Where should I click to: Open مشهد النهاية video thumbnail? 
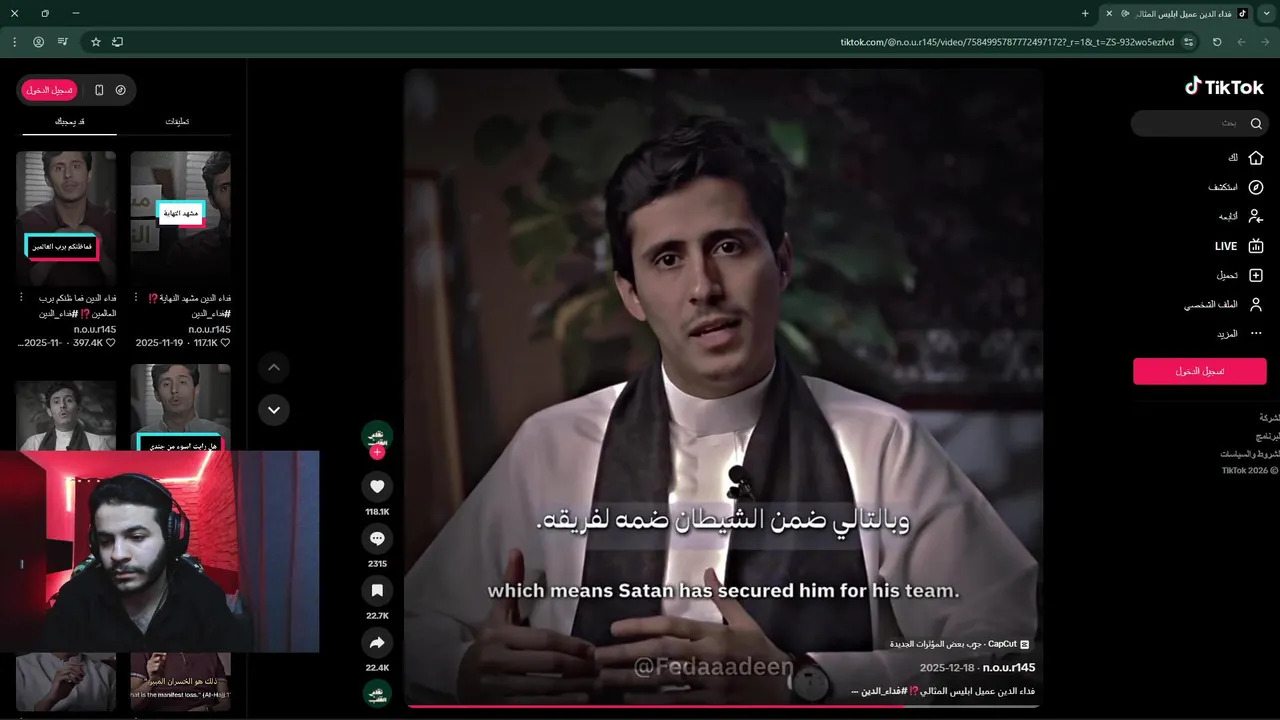pos(181,218)
